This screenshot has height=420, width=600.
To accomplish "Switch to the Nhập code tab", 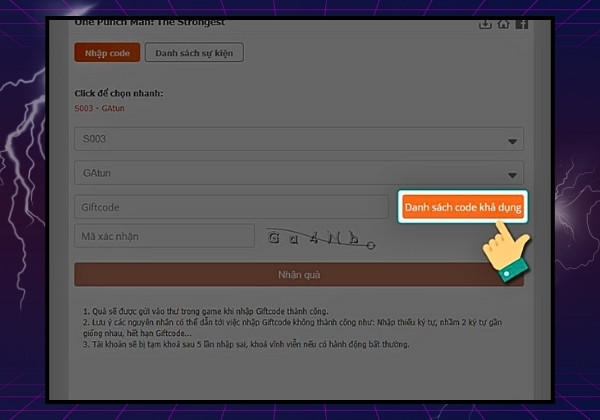I will pyautogui.click(x=107, y=52).
